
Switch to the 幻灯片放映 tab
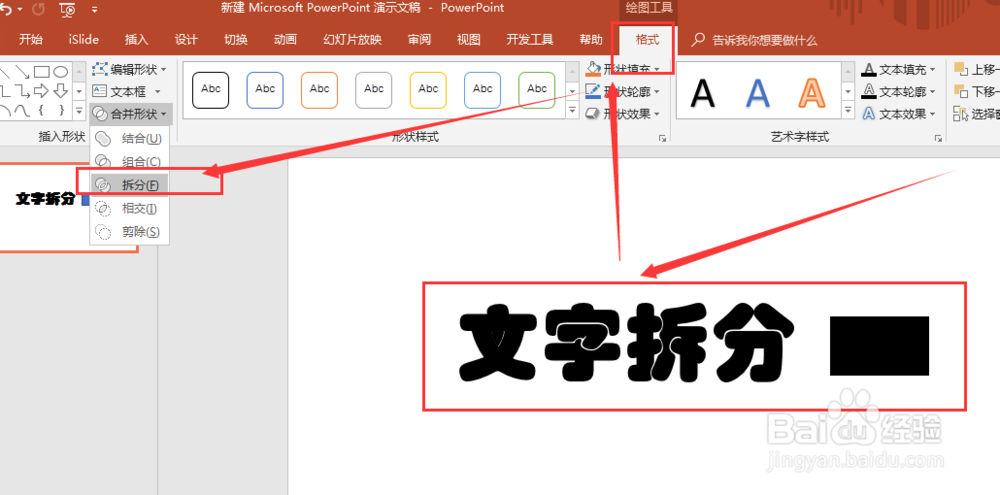353,40
